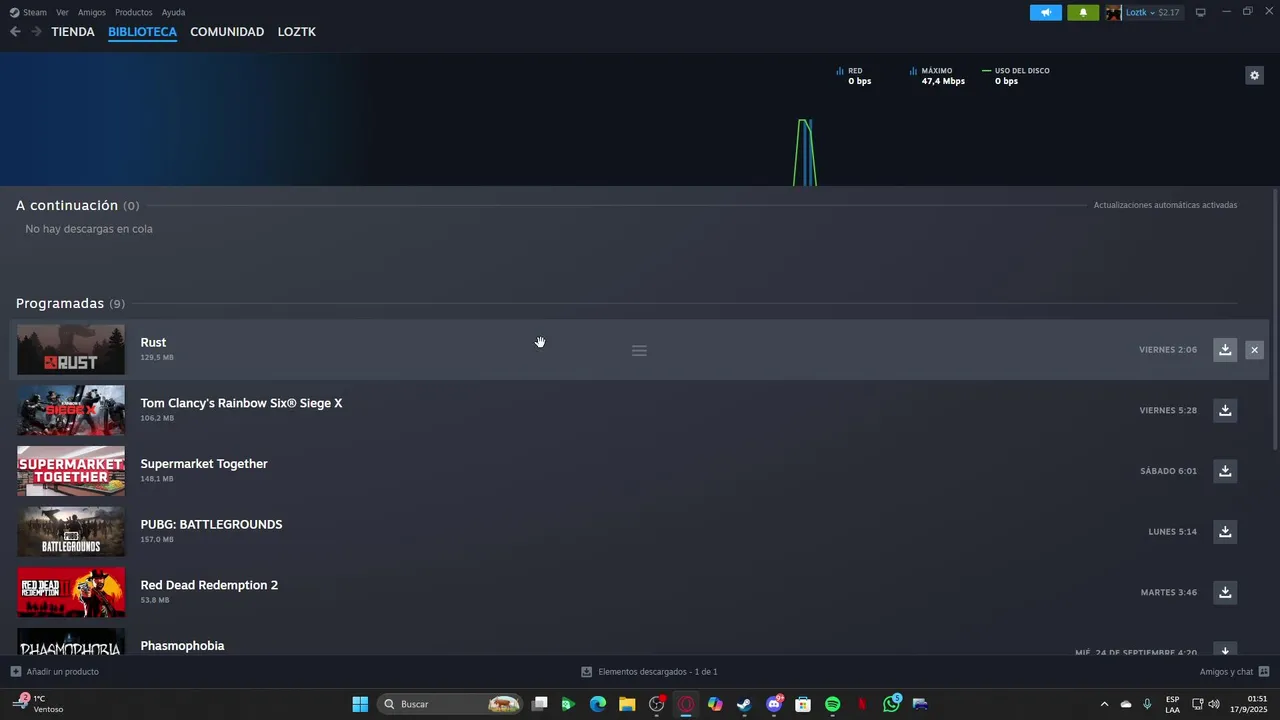
Task: Grab the reorder handle on the Rust row
Action: pyautogui.click(x=639, y=351)
